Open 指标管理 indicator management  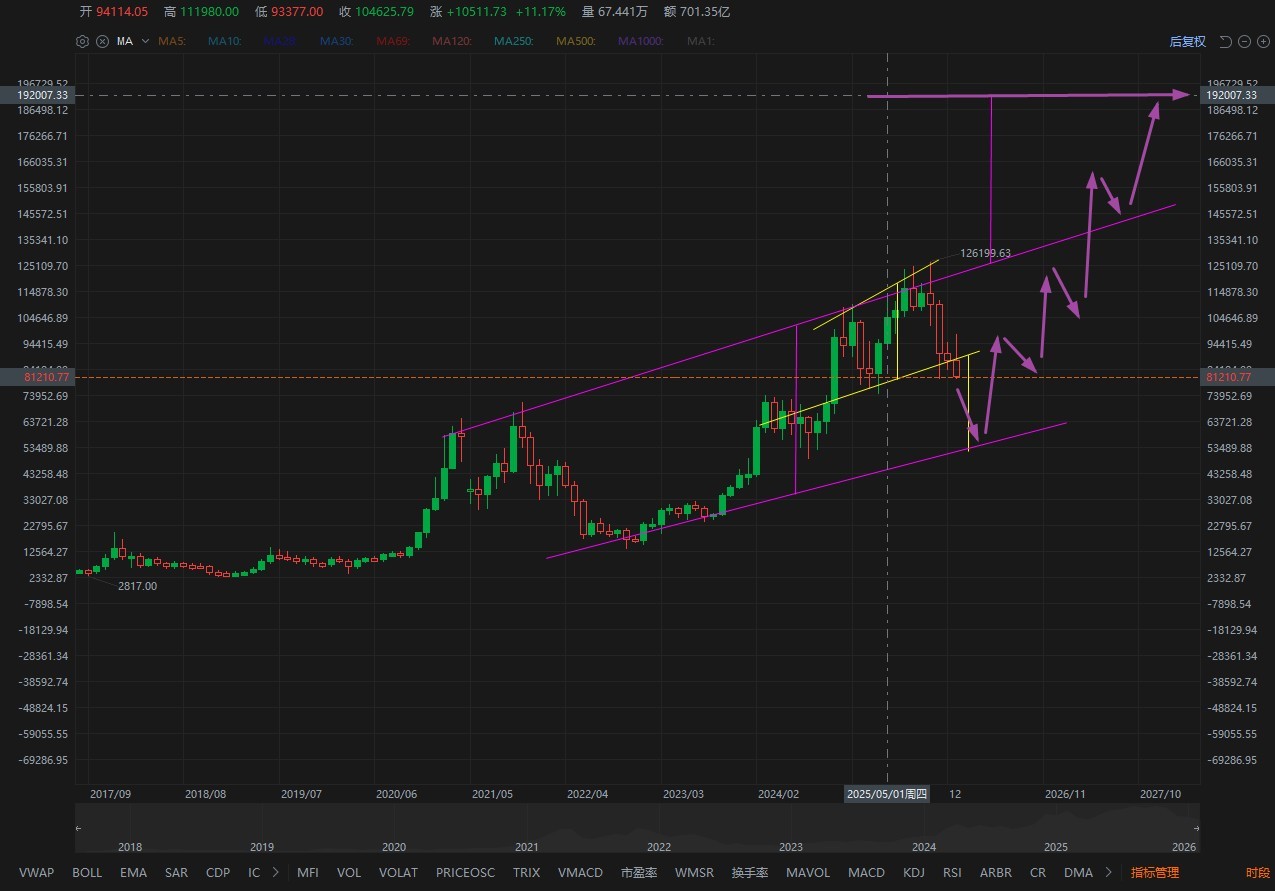pyautogui.click(x=1155, y=872)
